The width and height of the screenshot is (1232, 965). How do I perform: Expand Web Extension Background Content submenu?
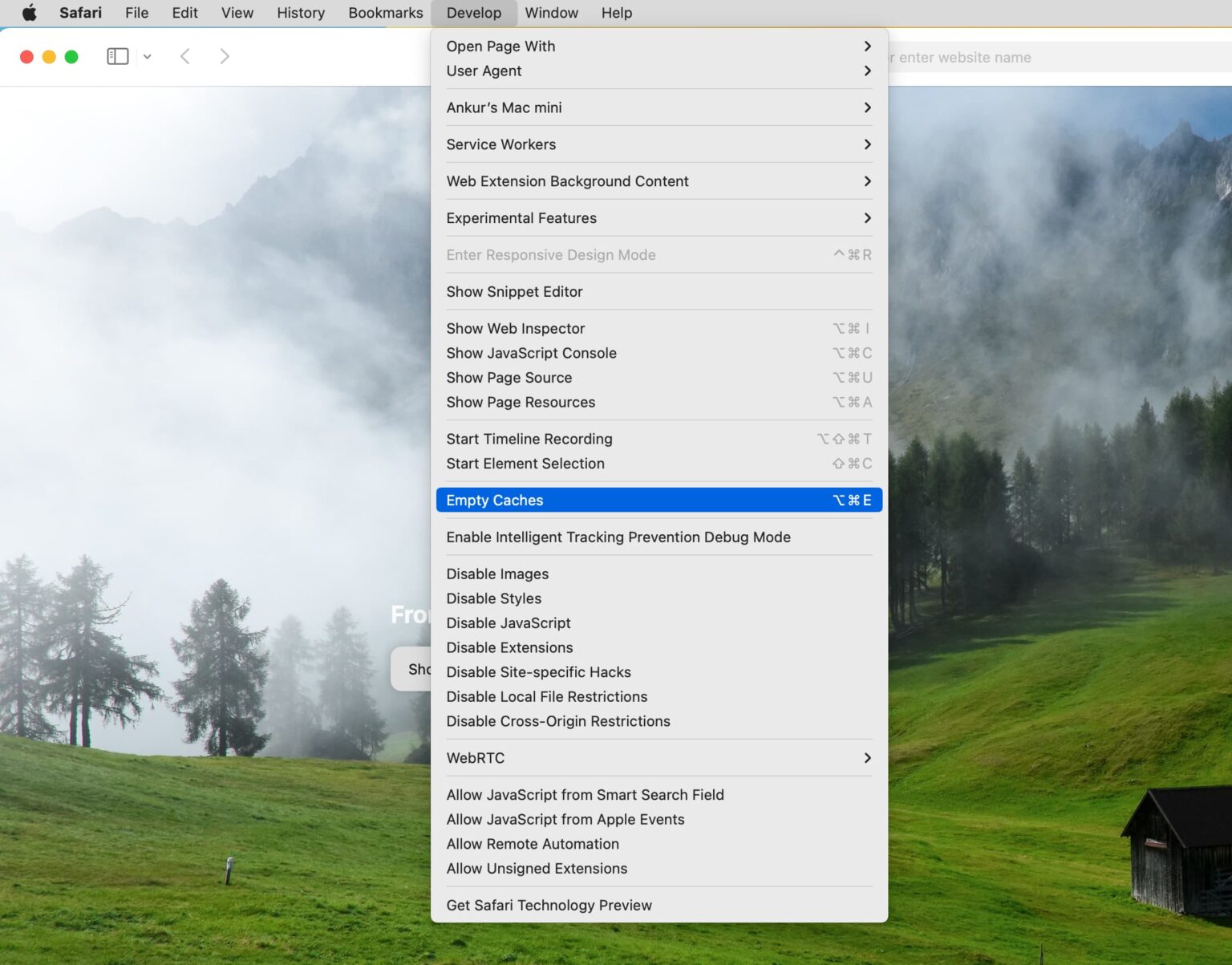pos(659,181)
